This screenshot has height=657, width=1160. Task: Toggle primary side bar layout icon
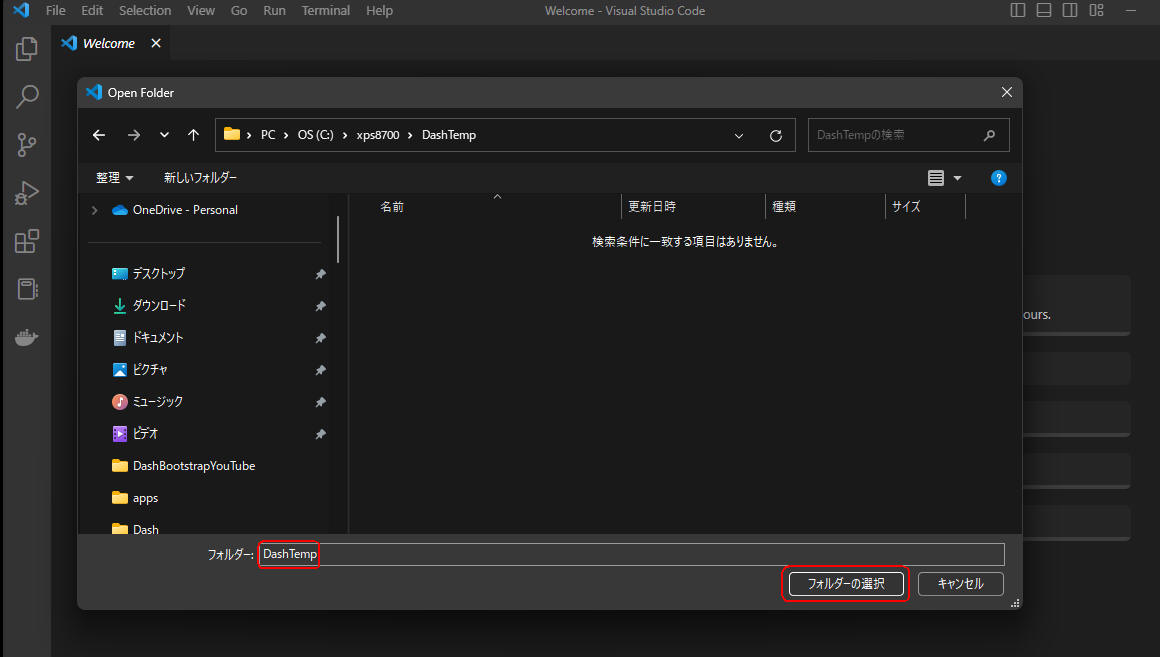pos(1018,10)
